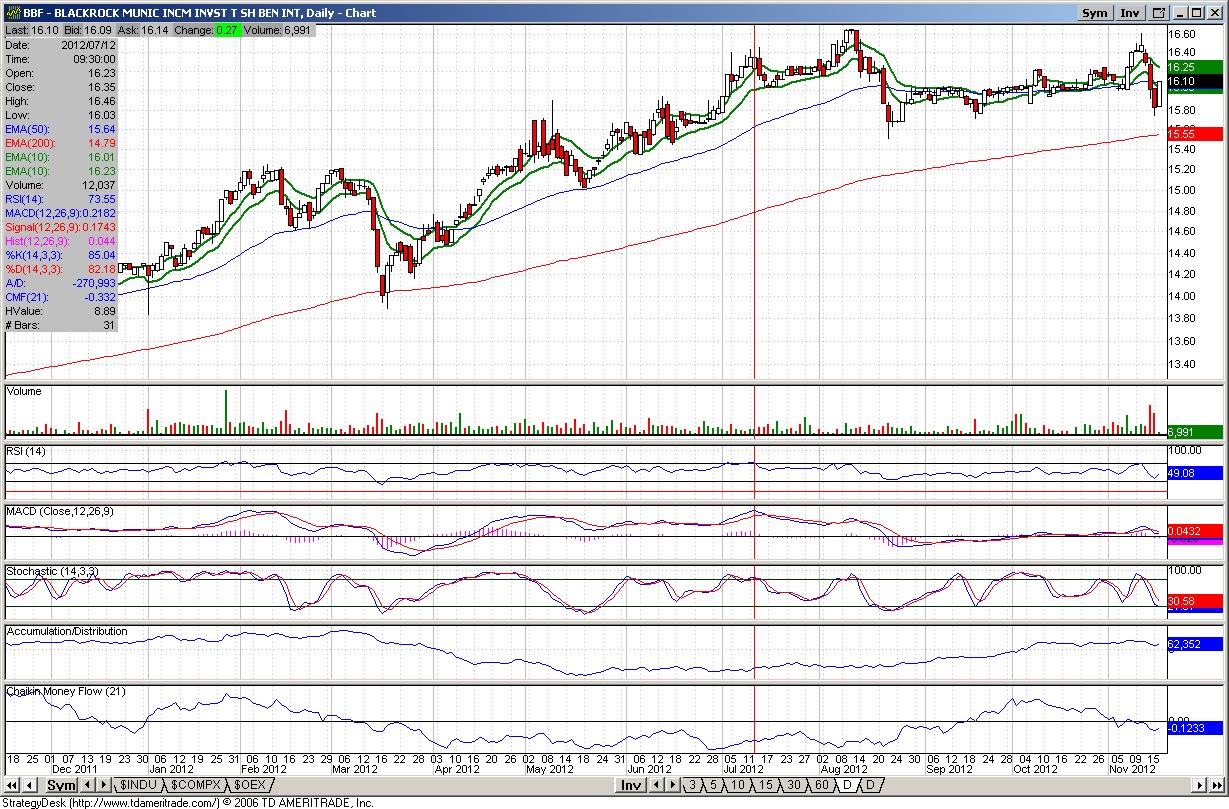Click the Accumulation/Distribution panel title
1229x809 pixels.
[67, 631]
